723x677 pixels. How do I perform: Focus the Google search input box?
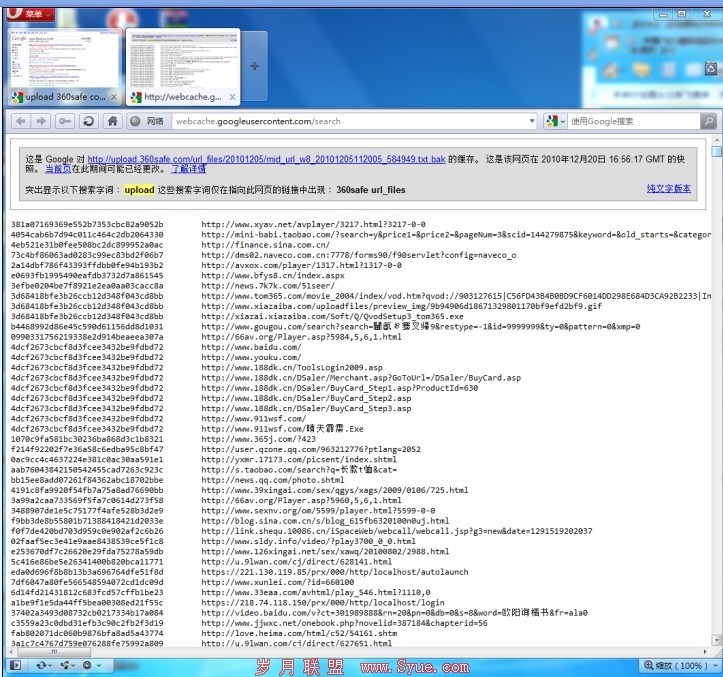tap(634, 121)
